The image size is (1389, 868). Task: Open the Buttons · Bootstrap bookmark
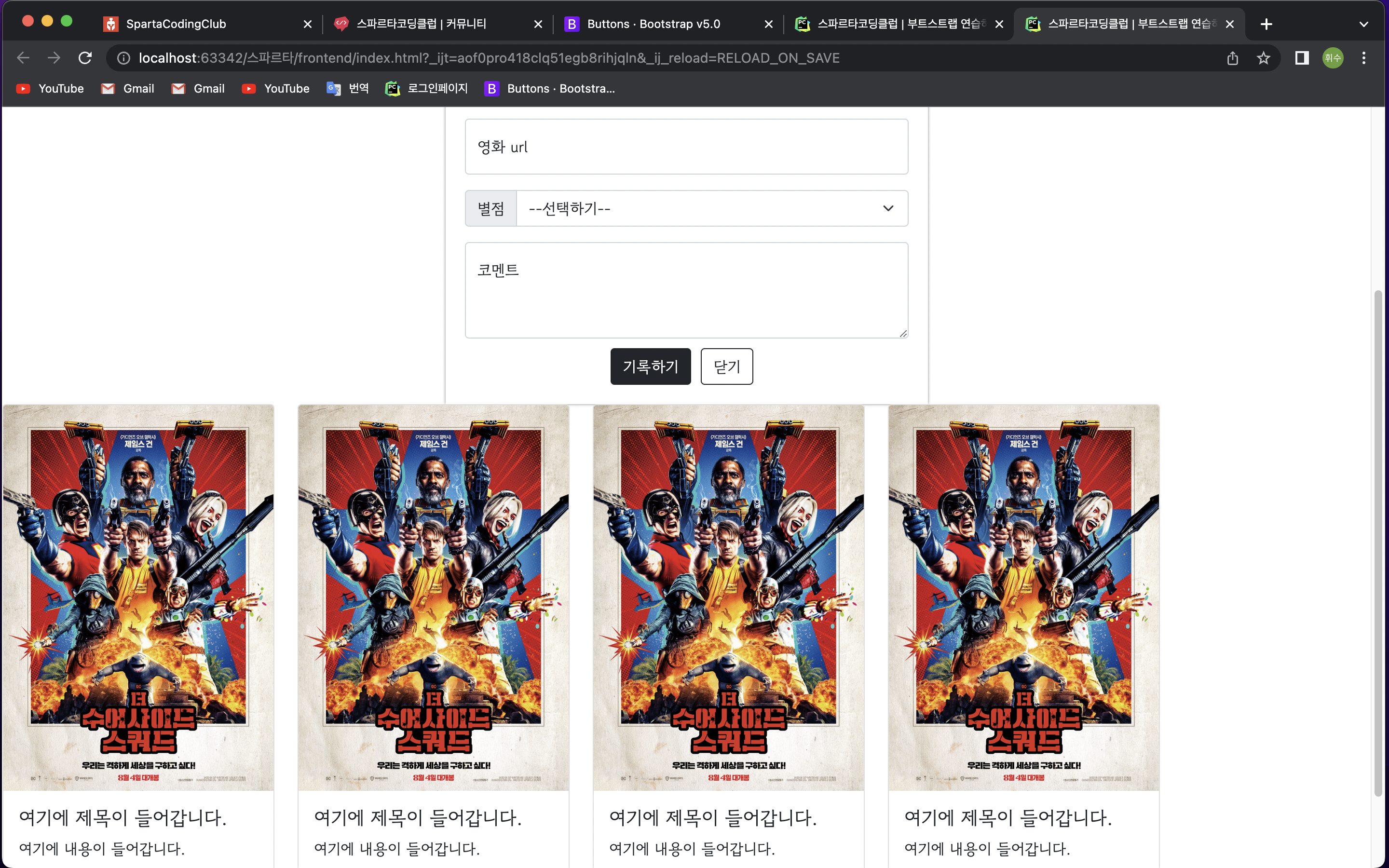550,88
